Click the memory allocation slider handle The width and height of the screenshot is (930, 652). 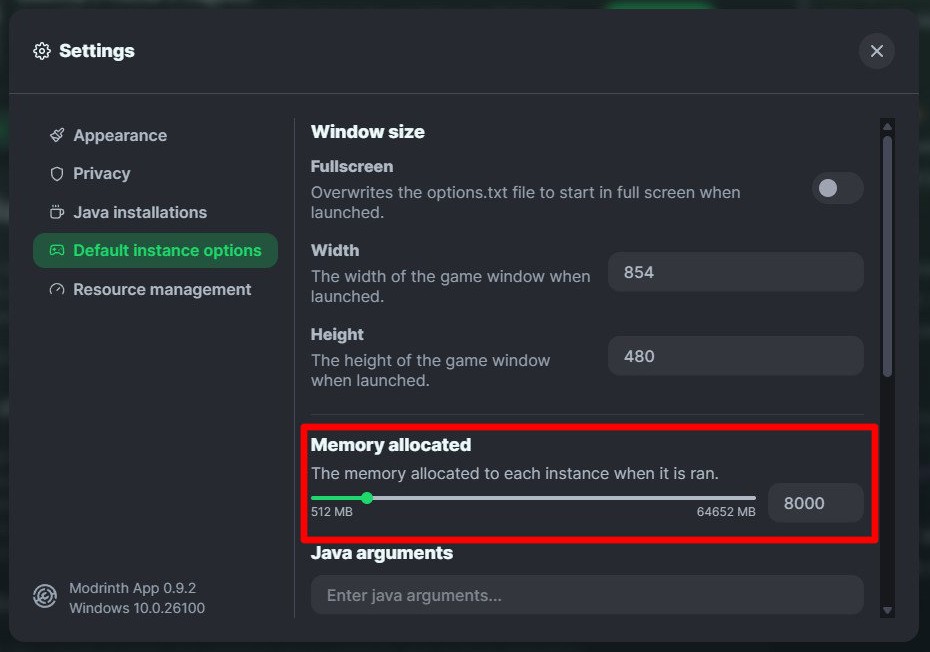pos(367,497)
